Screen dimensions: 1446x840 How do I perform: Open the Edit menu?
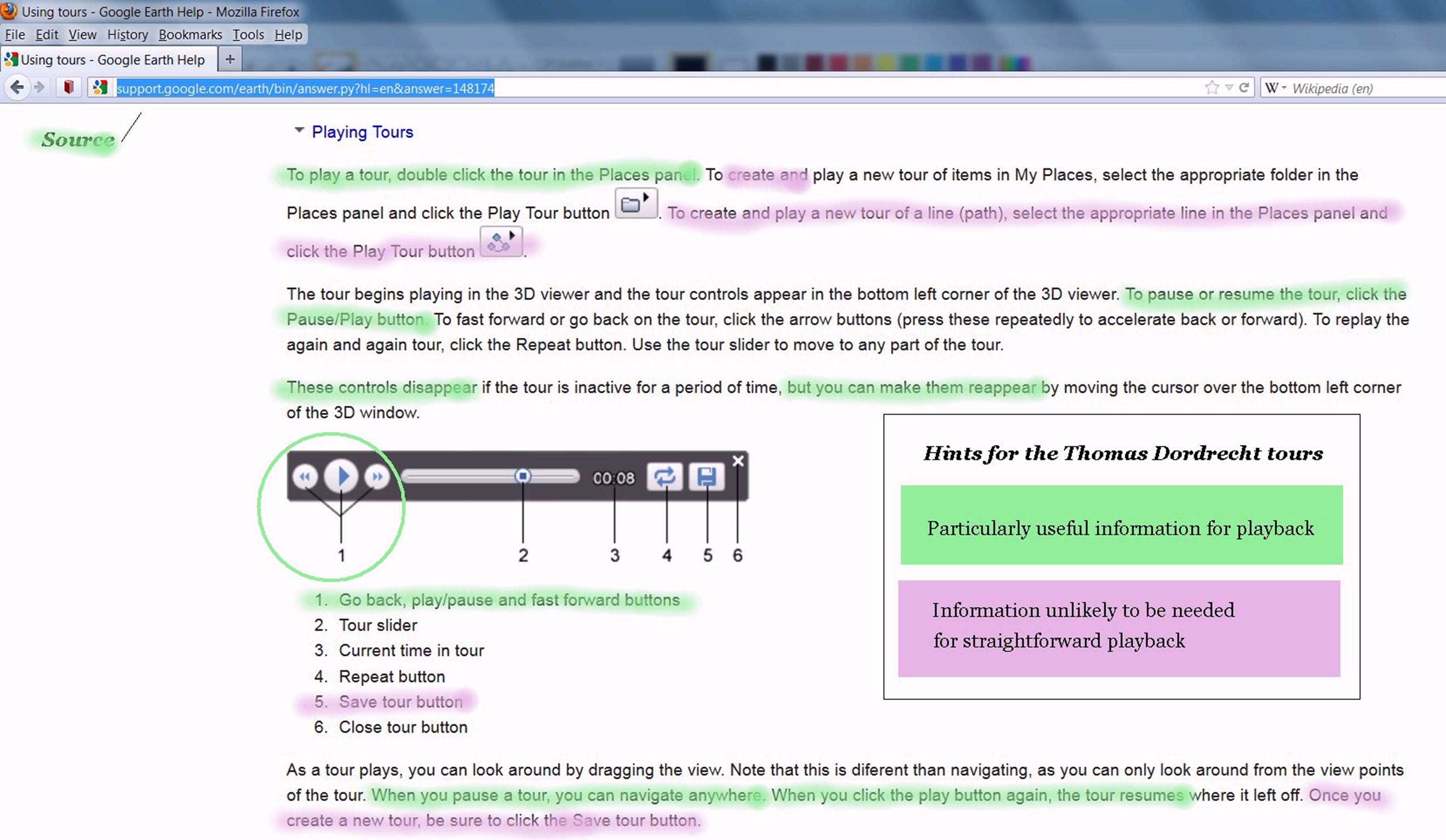(x=47, y=34)
